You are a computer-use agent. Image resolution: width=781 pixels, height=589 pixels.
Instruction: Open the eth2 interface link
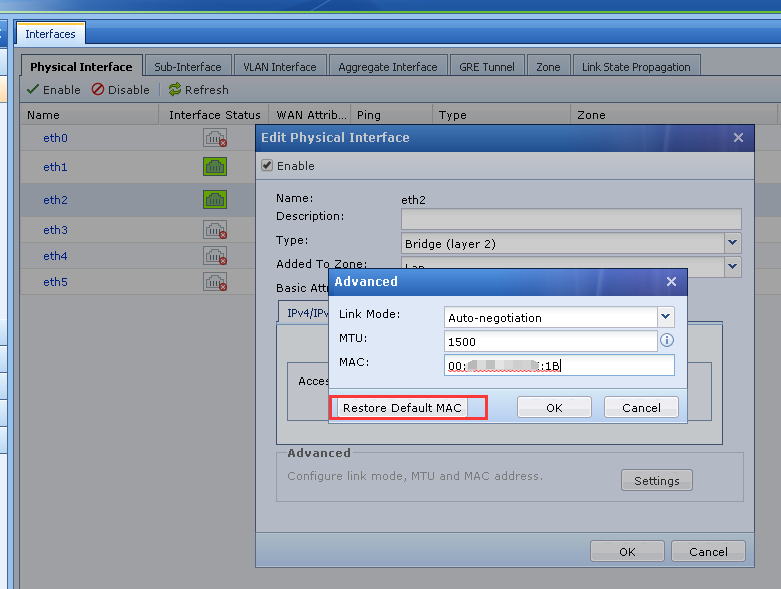coord(55,200)
